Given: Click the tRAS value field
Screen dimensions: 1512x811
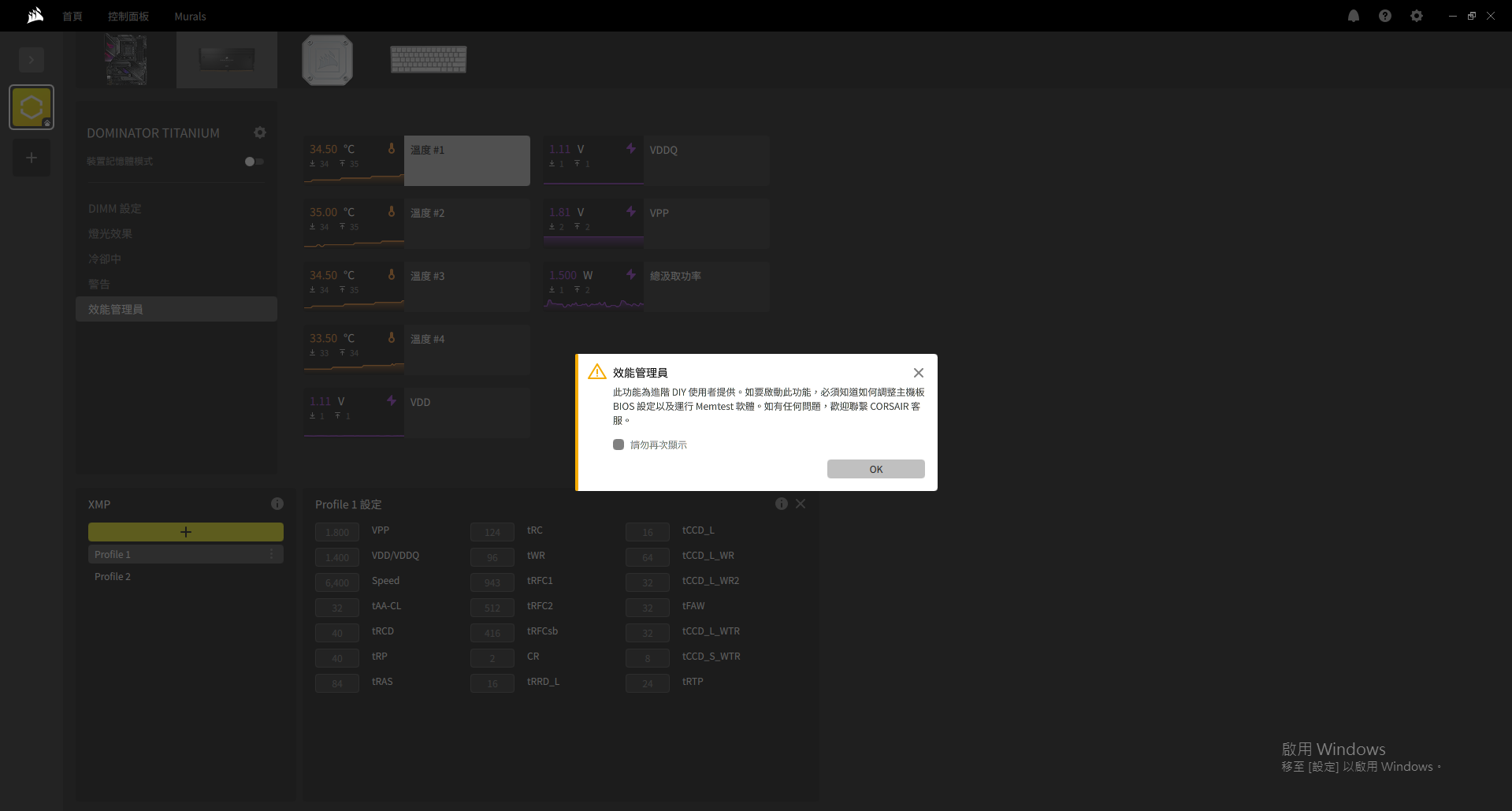Looking at the screenshot, I should [x=337, y=683].
